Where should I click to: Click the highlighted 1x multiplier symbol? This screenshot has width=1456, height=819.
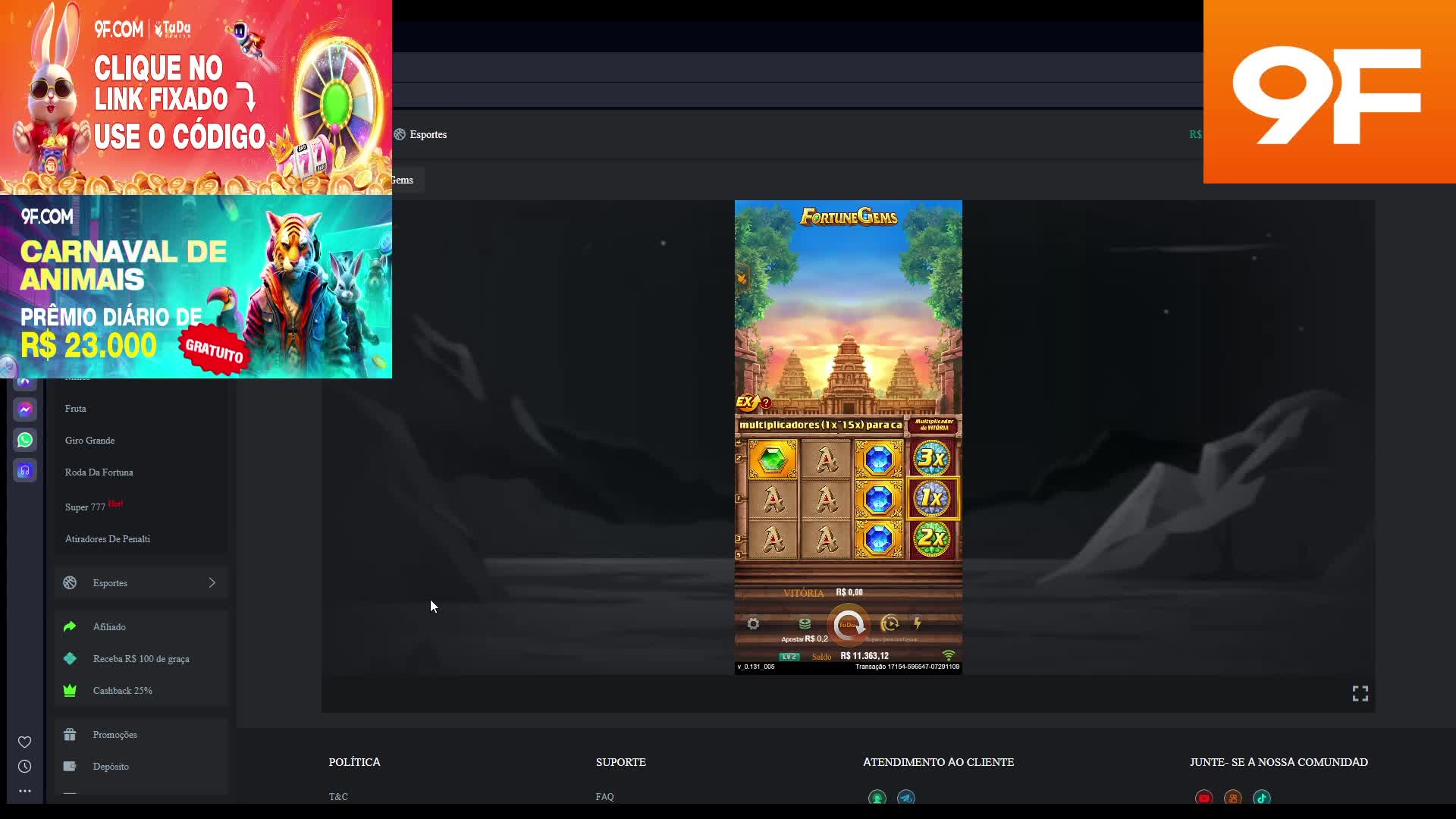coord(932,498)
